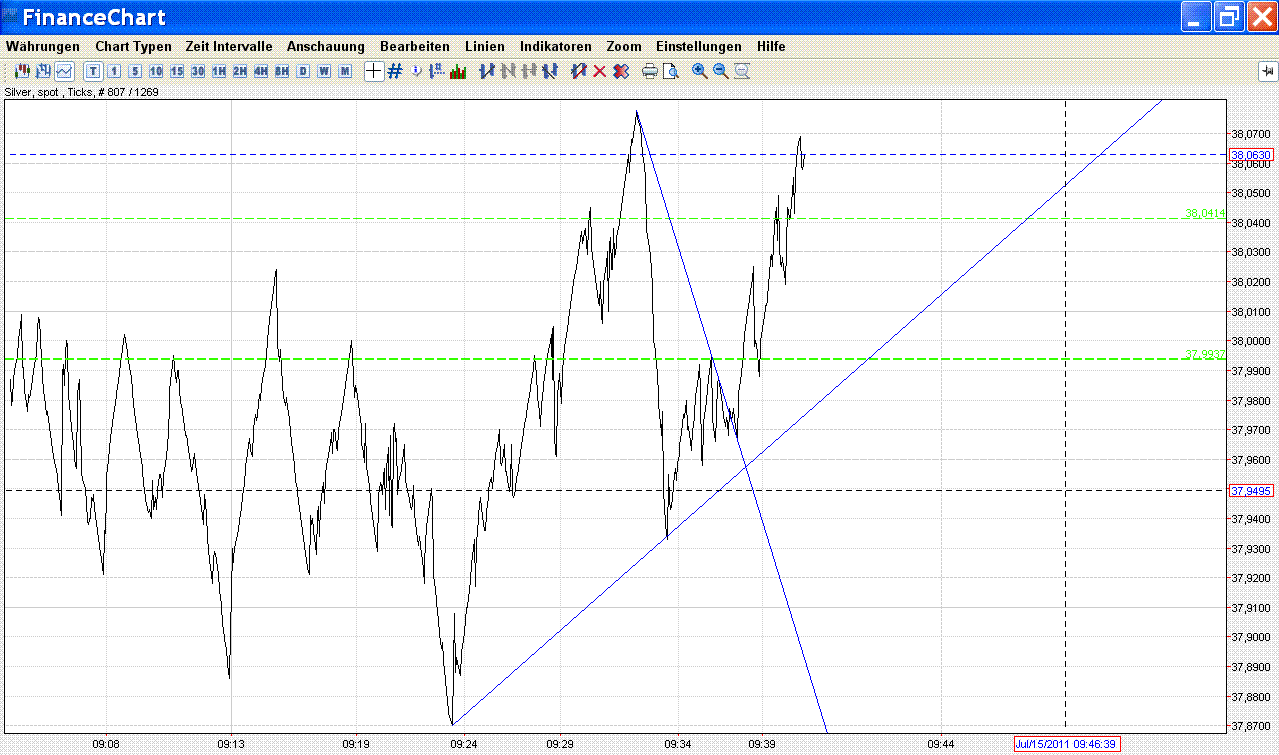The height and width of the screenshot is (755, 1279).
Task: Select the bar chart type icon
Action: tap(43, 71)
